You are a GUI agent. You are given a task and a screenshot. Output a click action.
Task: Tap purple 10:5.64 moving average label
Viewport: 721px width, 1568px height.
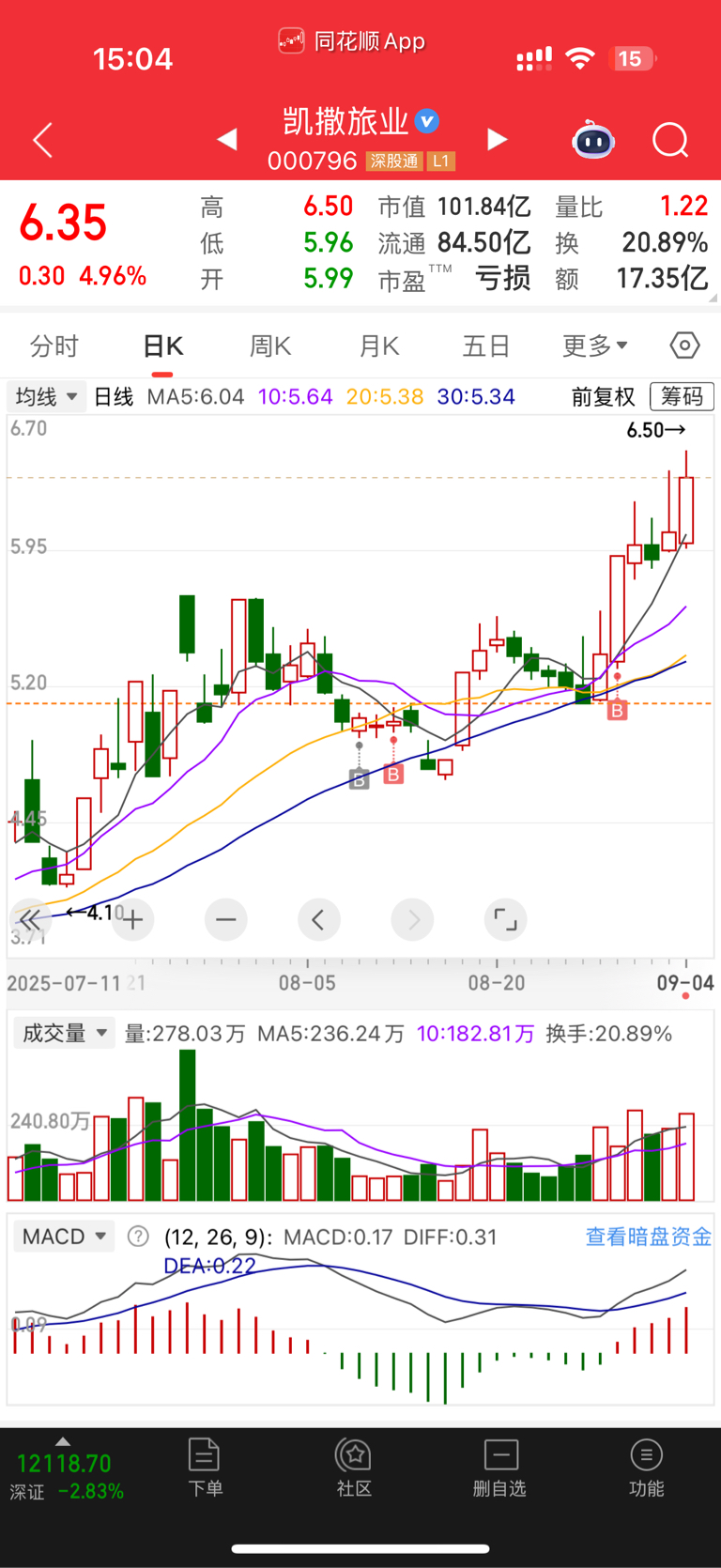pos(295,396)
